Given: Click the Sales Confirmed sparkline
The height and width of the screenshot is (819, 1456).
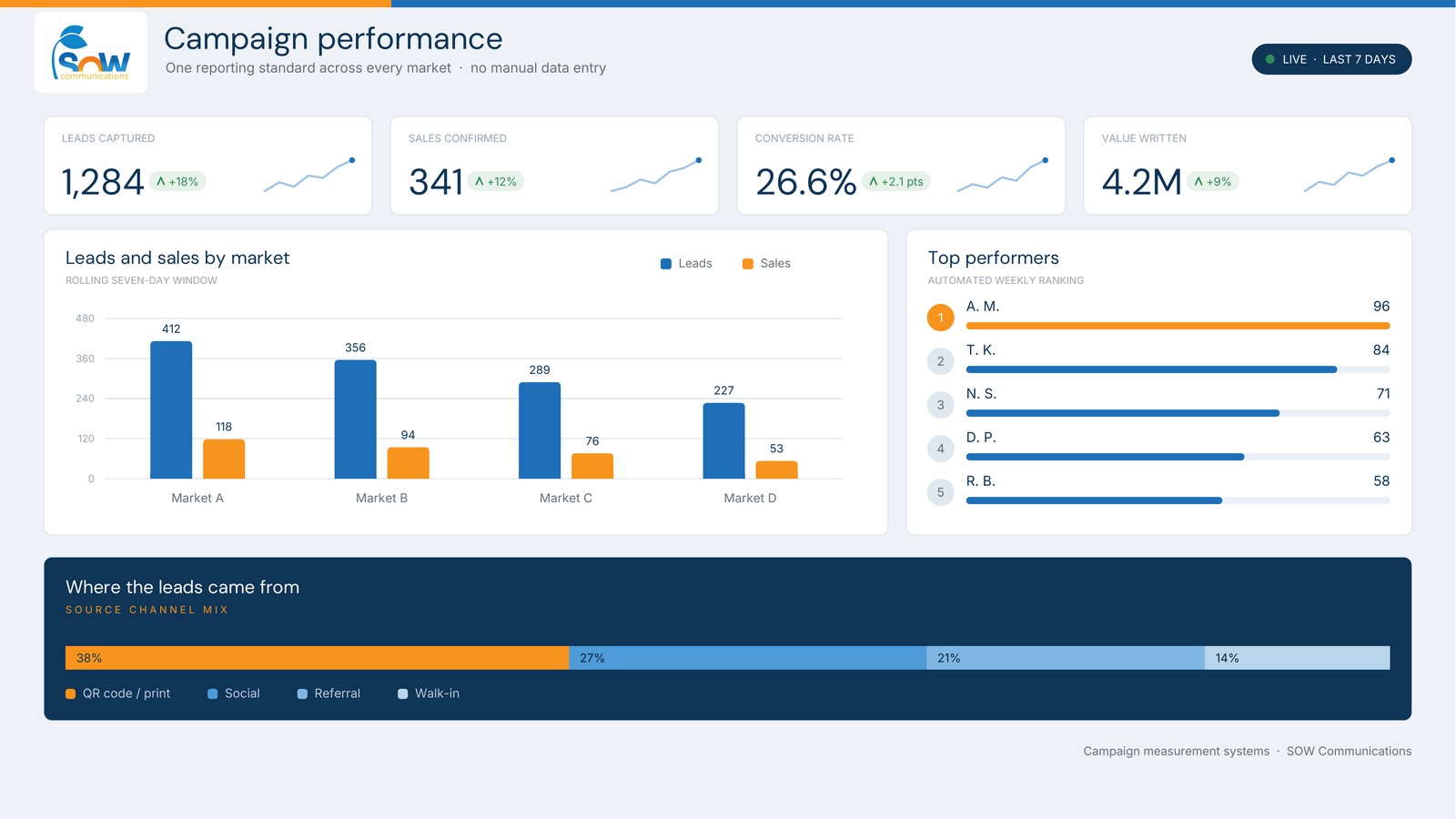Looking at the screenshot, I should 655,175.
